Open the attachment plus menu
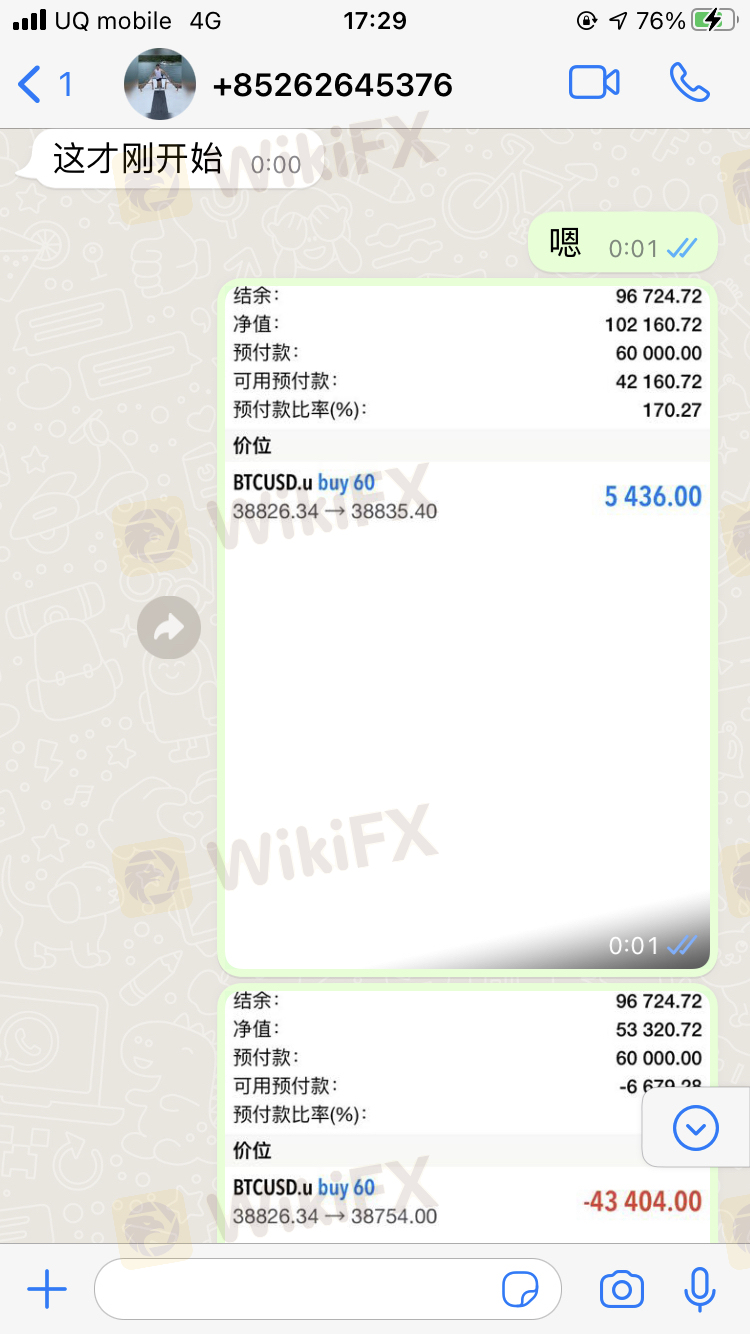Viewport: 750px width, 1334px height. click(x=46, y=1290)
